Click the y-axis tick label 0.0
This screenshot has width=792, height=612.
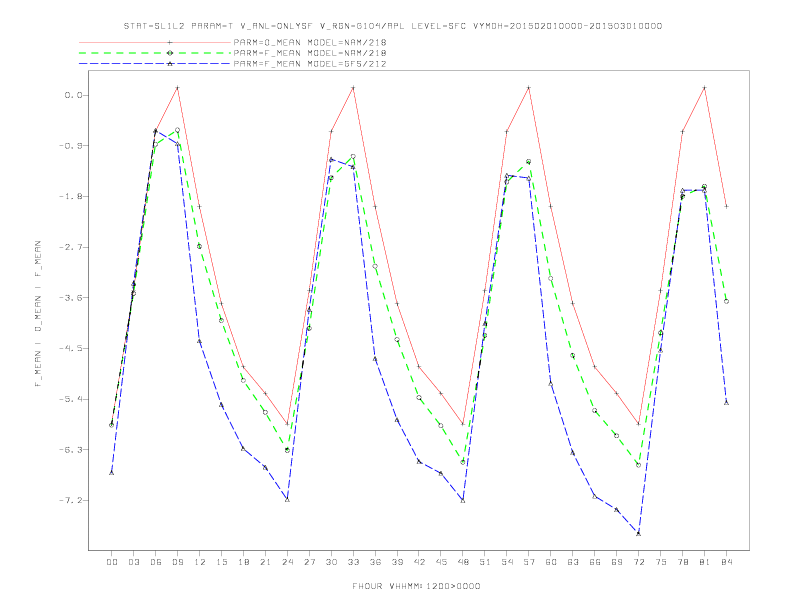72,95
